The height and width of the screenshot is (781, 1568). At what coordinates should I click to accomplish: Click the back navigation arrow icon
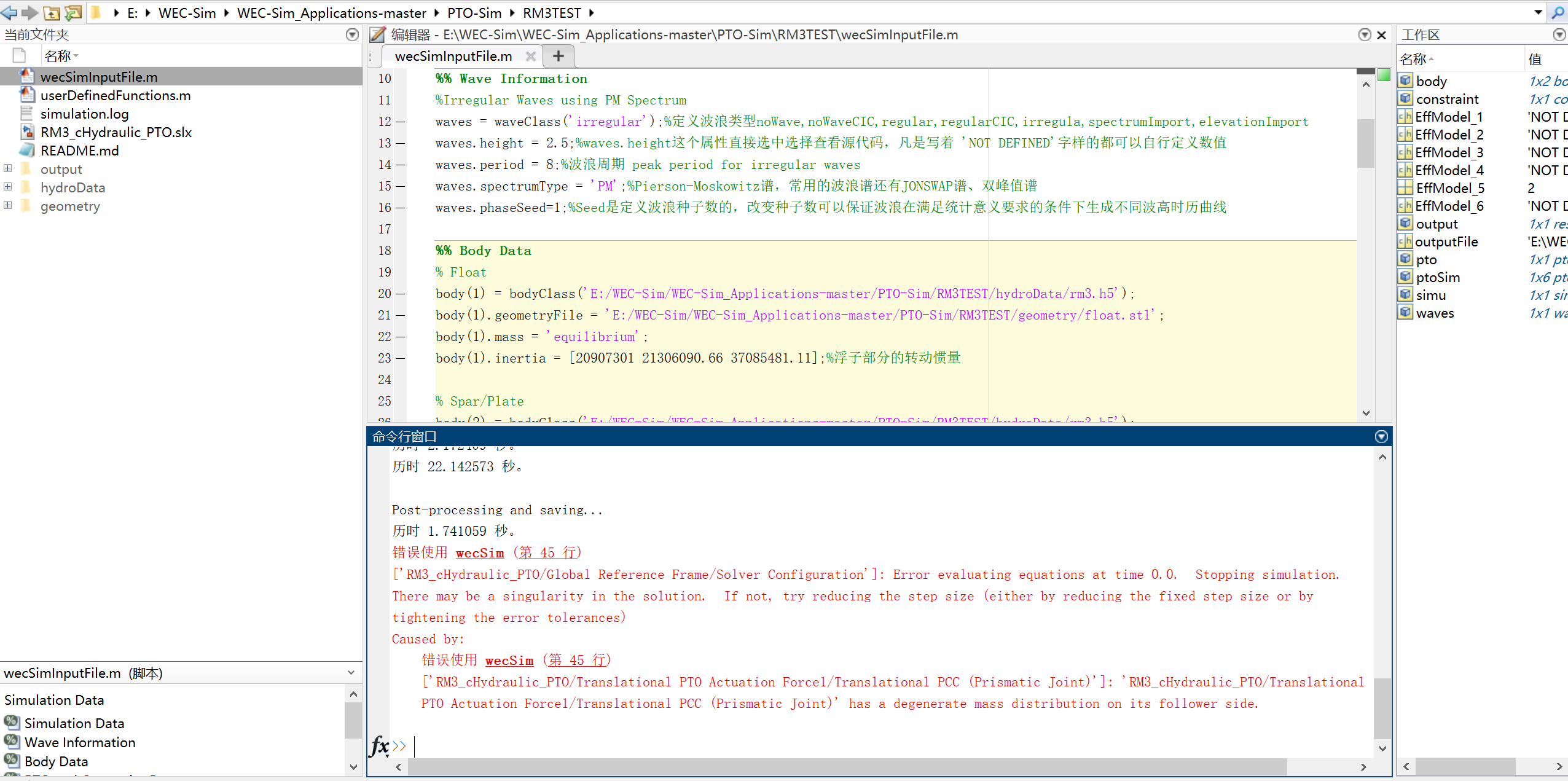9,12
